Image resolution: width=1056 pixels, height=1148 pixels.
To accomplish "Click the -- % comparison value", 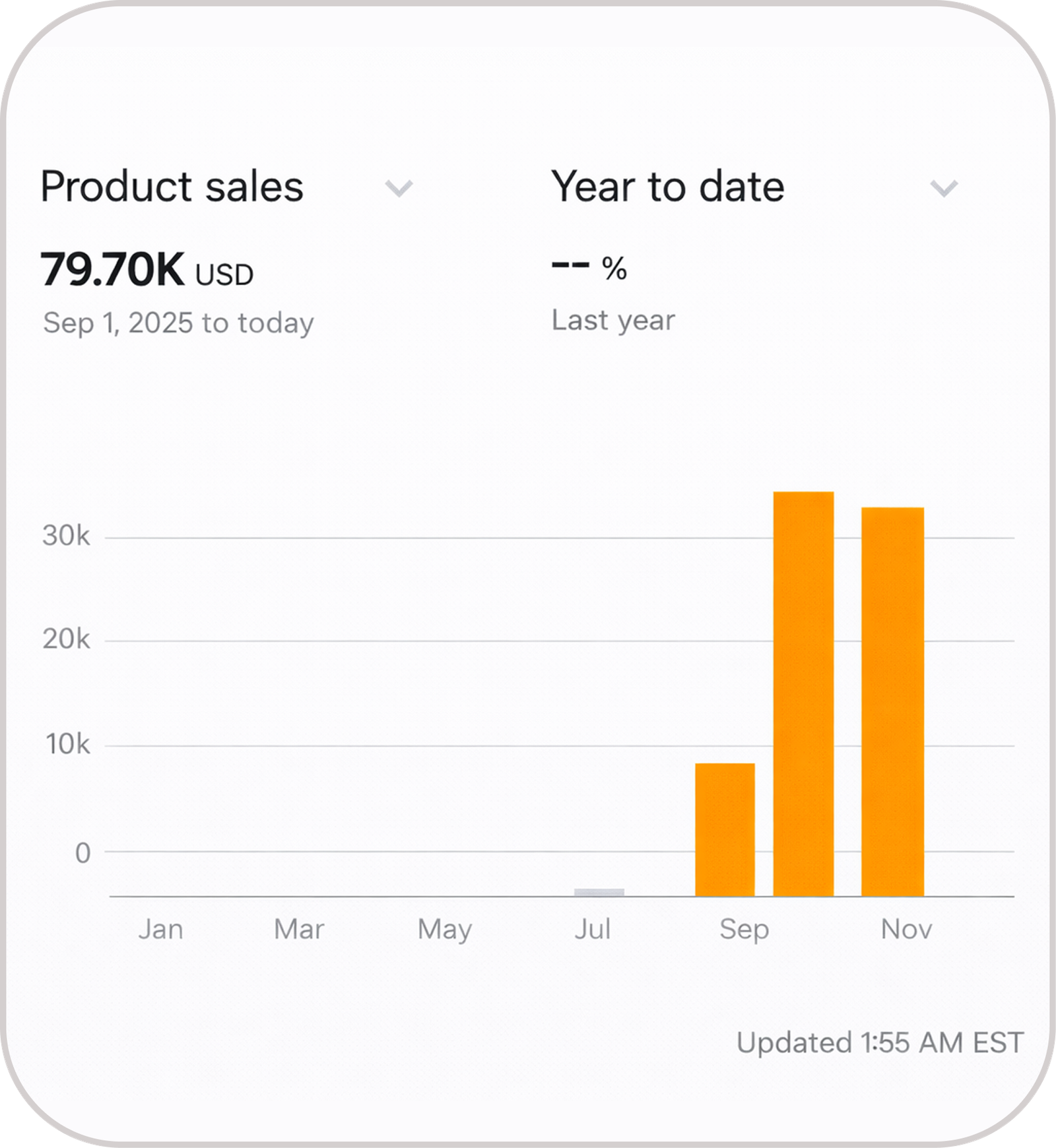I will [x=589, y=268].
